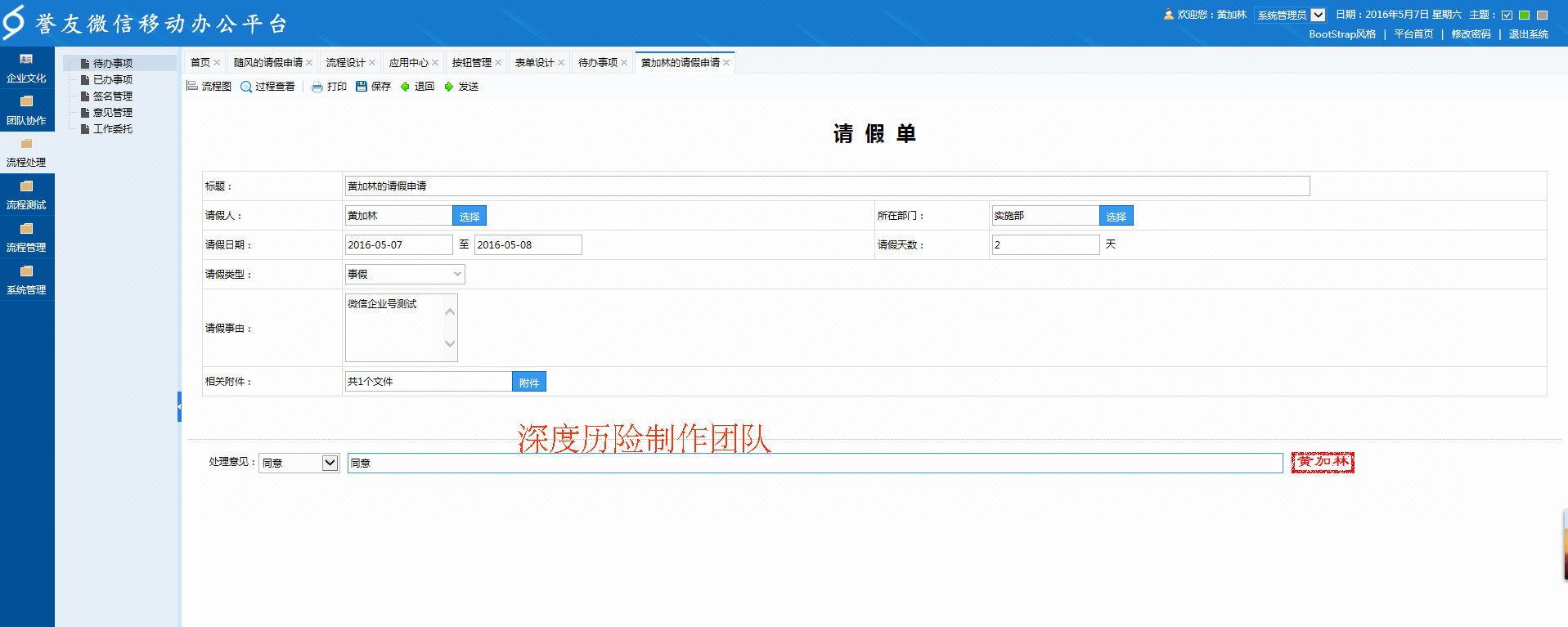Select 签名管理 in the left tree
Viewport: 1568px width, 627px height.
click(x=112, y=96)
